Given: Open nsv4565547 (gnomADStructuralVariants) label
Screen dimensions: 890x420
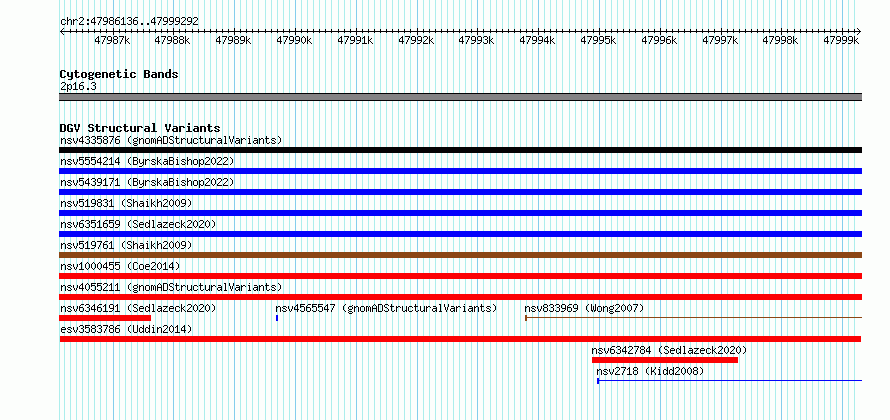Looking at the screenshot, I should point(386,308).
